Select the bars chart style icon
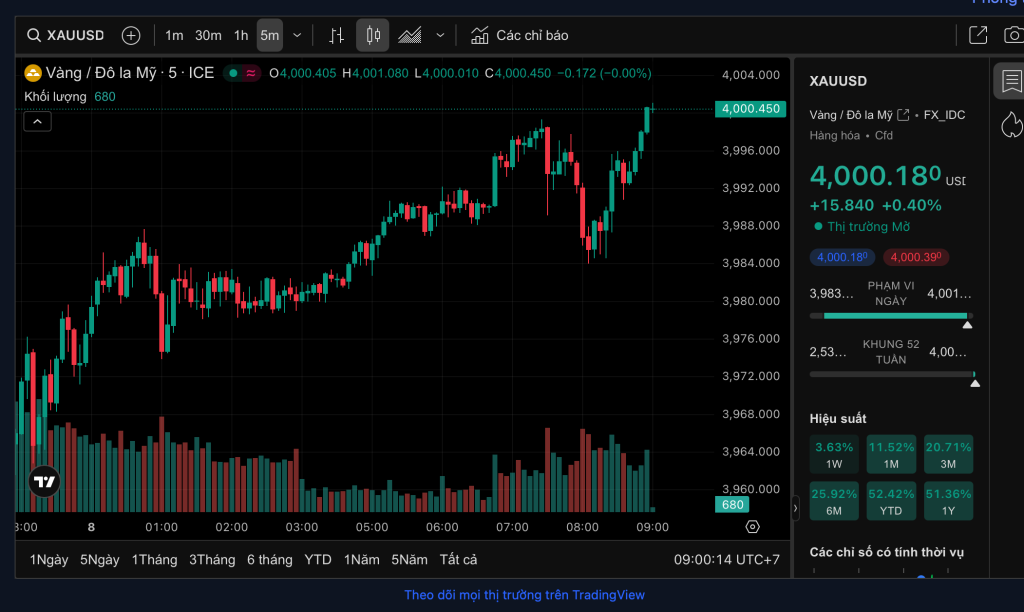1024x612 pixels. tap(337, 35)
